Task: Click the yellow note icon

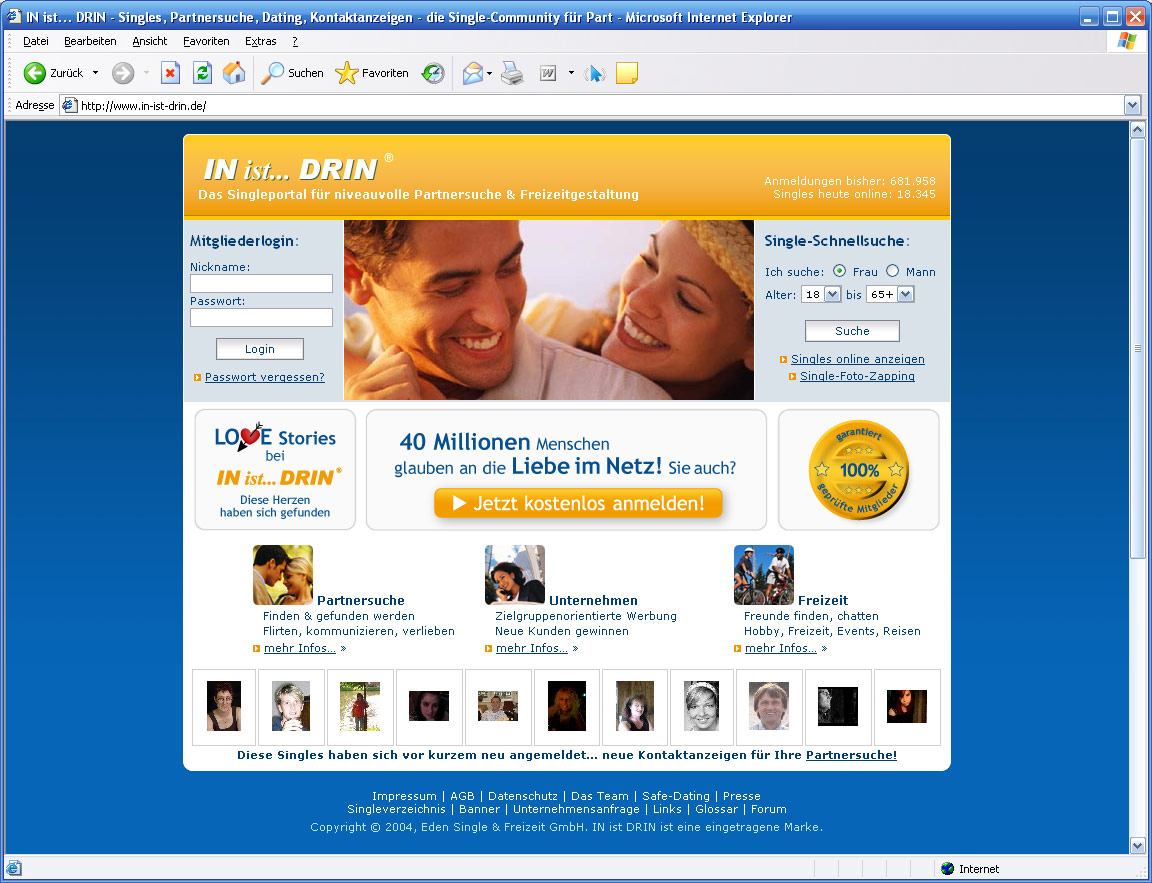Action: [627, 73]
